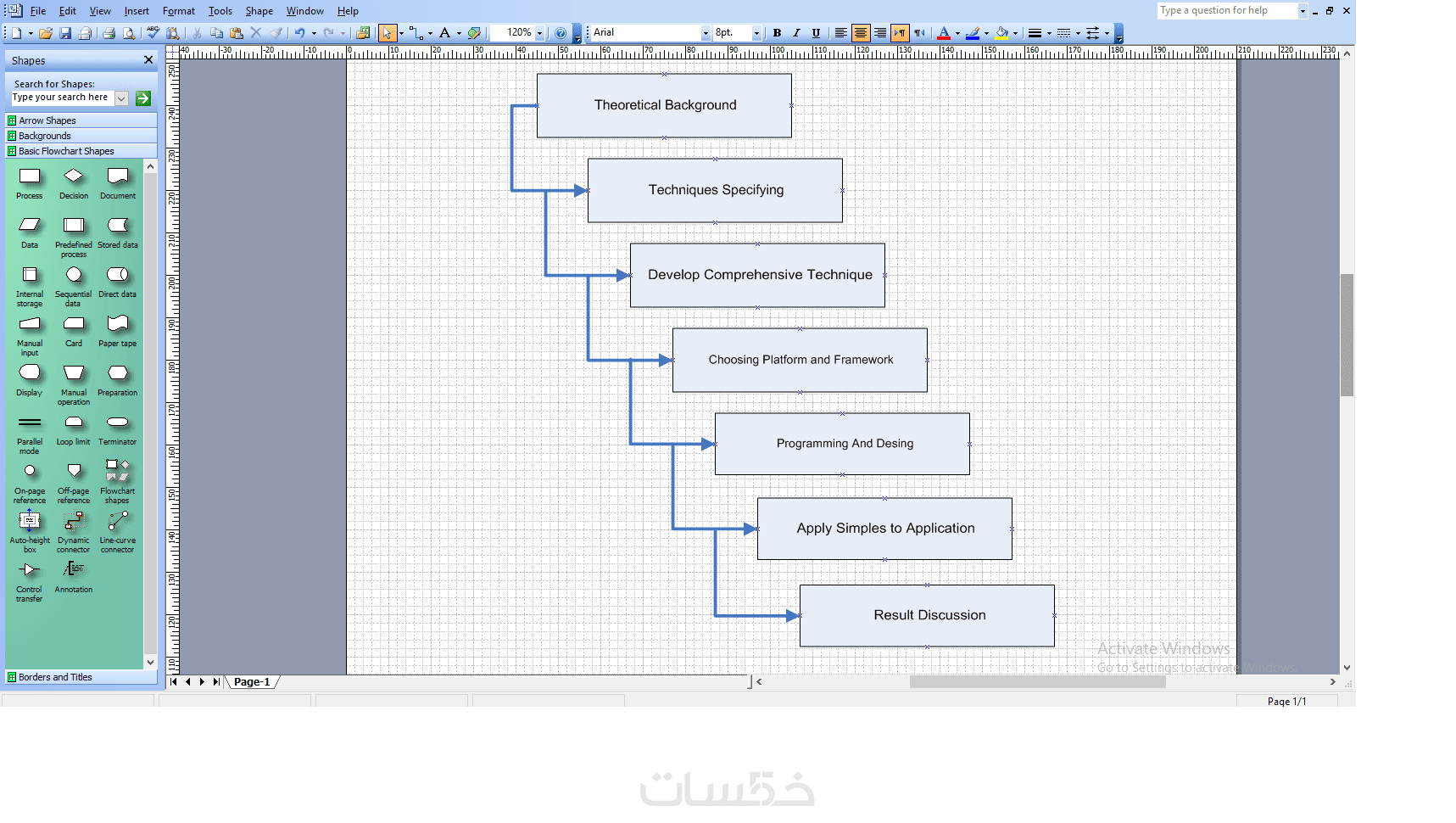Open the Format menu
The height and width of the screenshot is (823, 1456).
click(179, 11)
